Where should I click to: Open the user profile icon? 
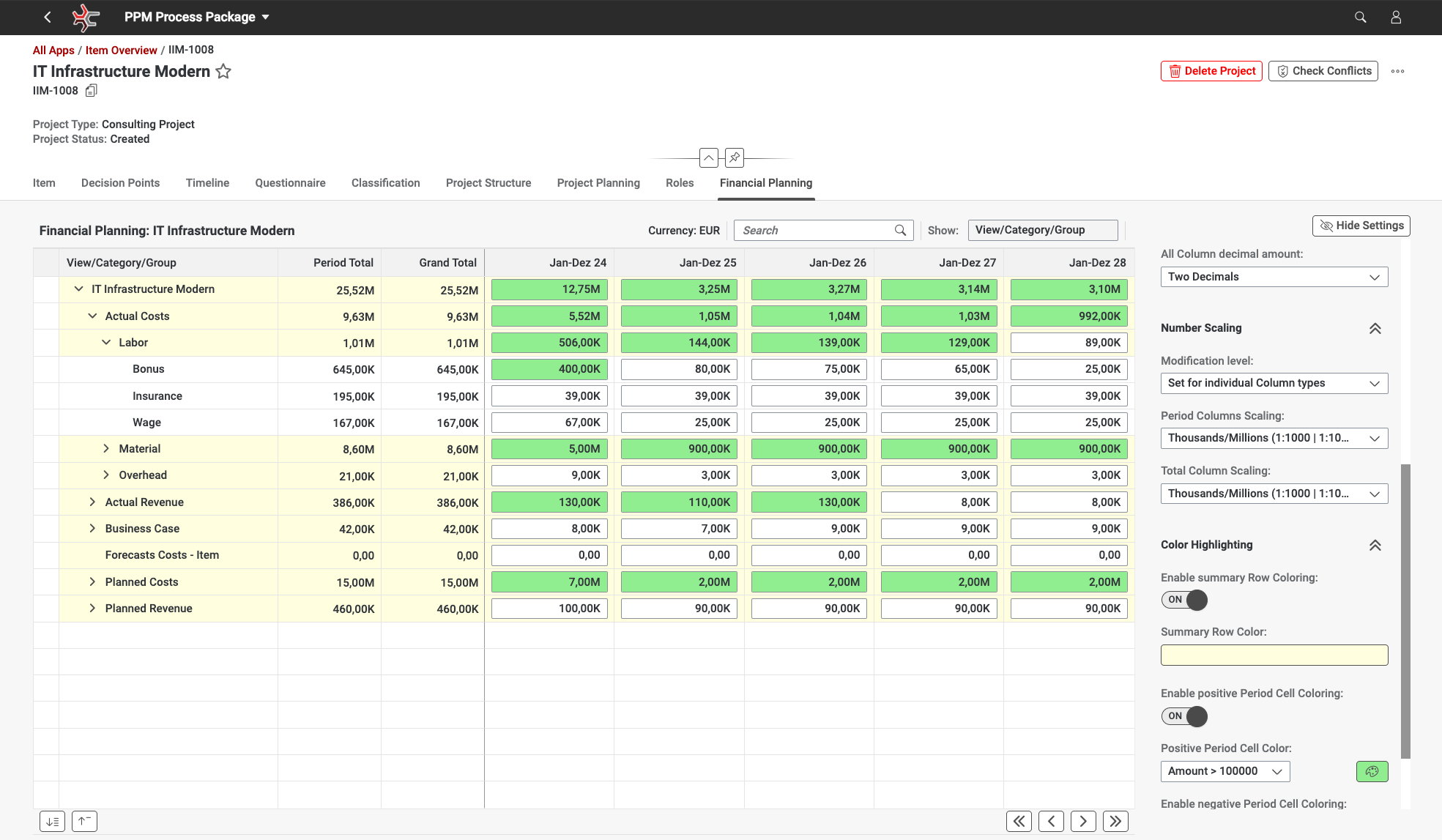tap(1396, 17)
